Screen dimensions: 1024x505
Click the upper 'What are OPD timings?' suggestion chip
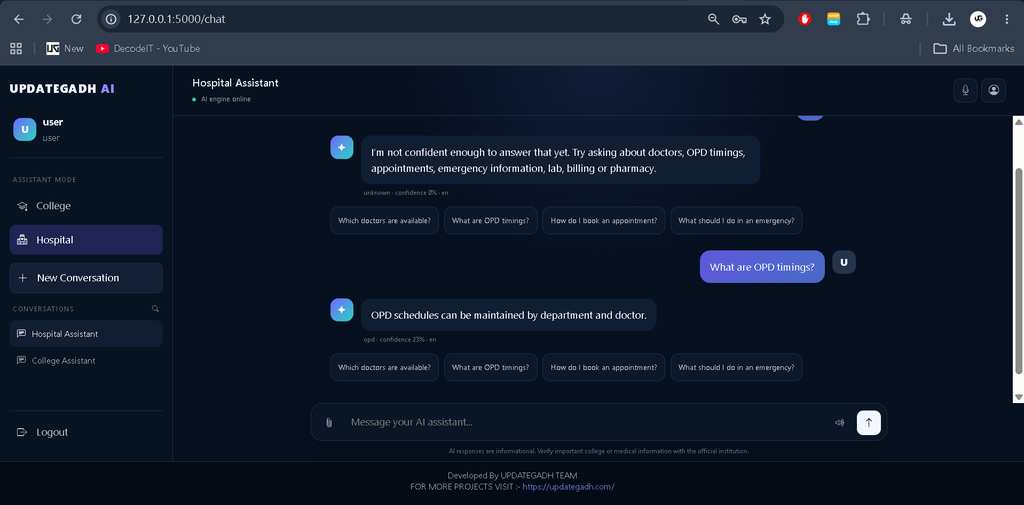pyautogui.click(x=490, y=220)
